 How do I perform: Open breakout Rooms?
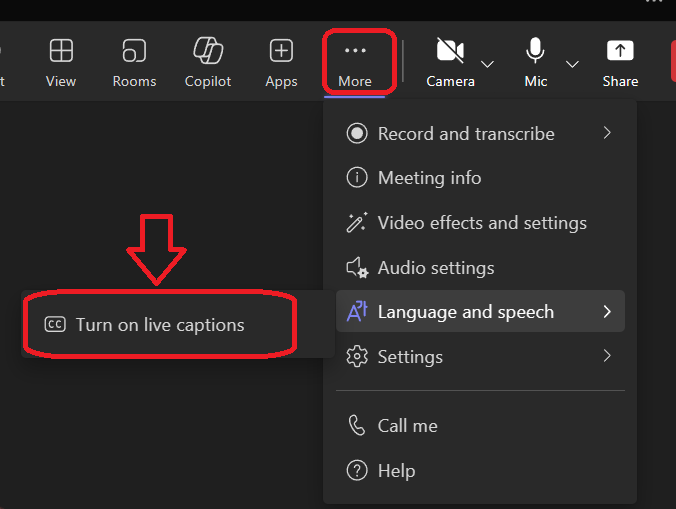134,62
